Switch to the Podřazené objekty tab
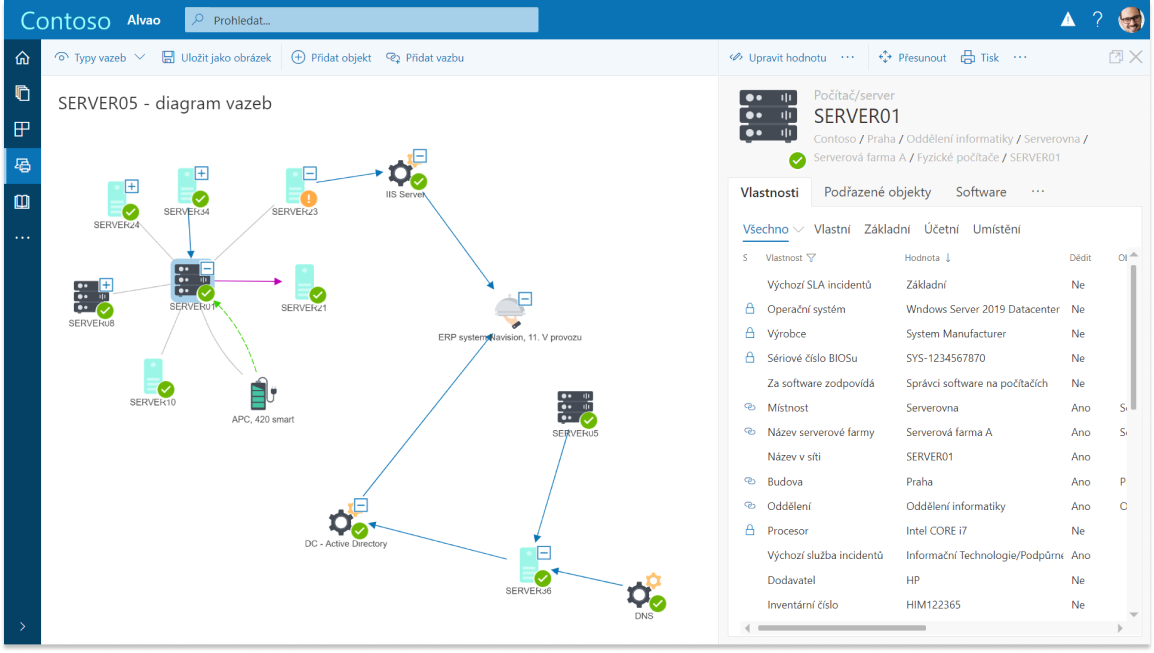 click(877, 192)
